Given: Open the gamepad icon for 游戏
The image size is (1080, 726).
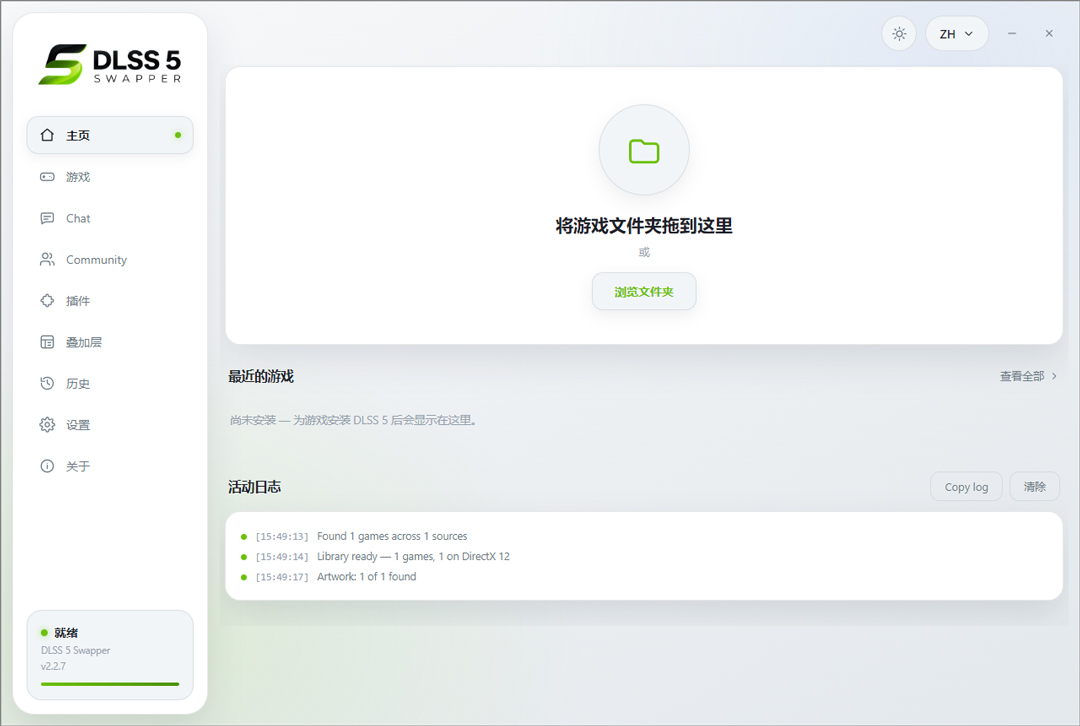Looking at the screenshot, I should 47,177.
